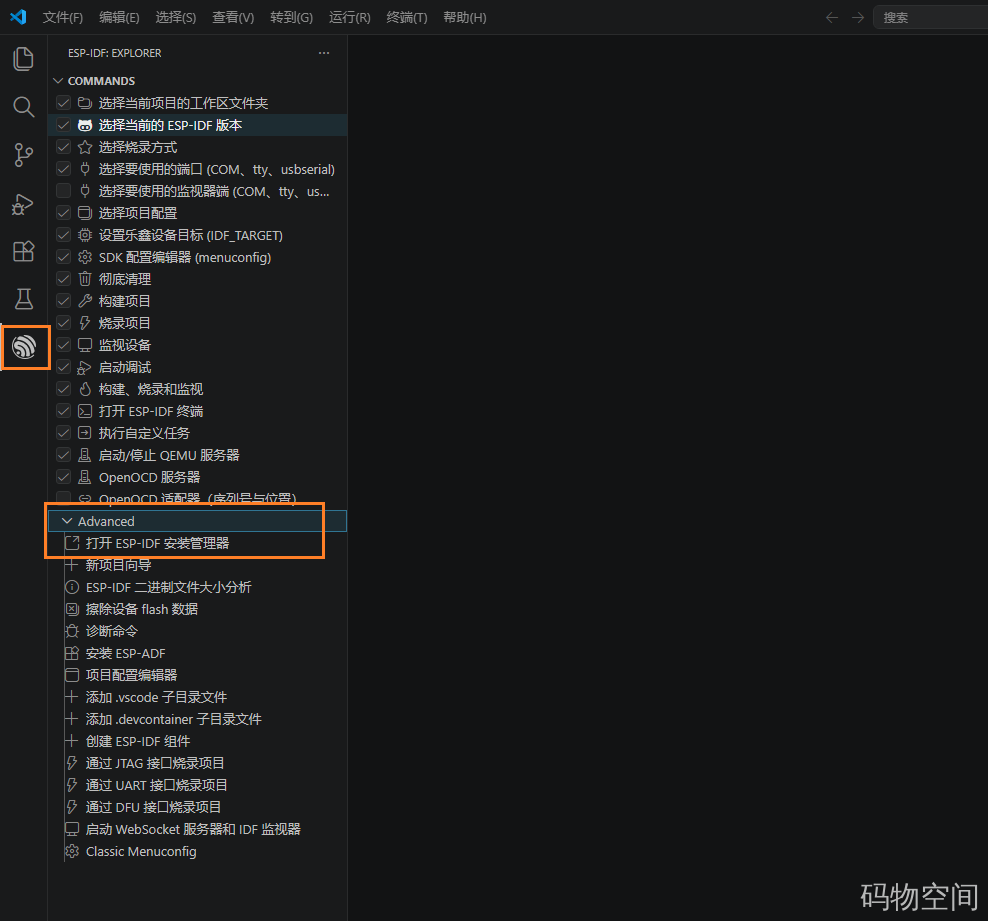
Task: Click the go back arrow
Action: click(x=832, y=18)
